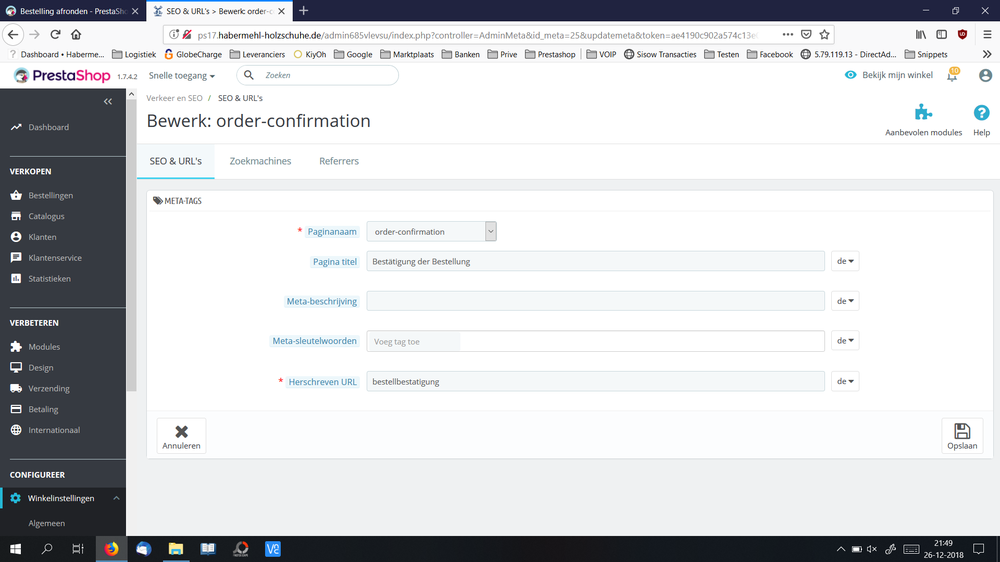The image size is (1000, 562).
Task: Collapse the sidebar menu with double chevron
Action: [108, 101]
